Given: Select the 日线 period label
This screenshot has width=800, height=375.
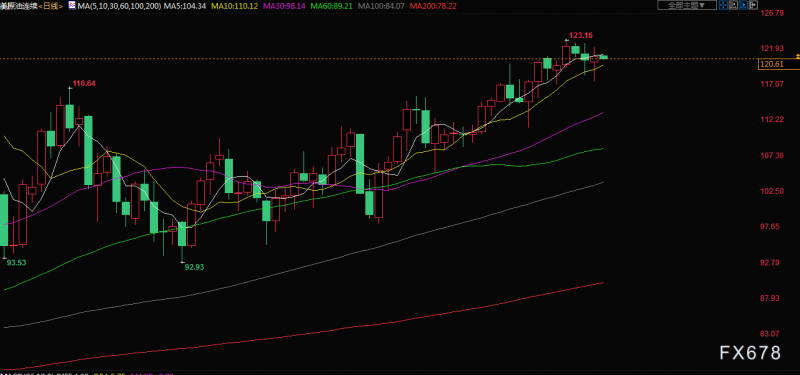Looking at the screenshot, I should click(51, 6).
